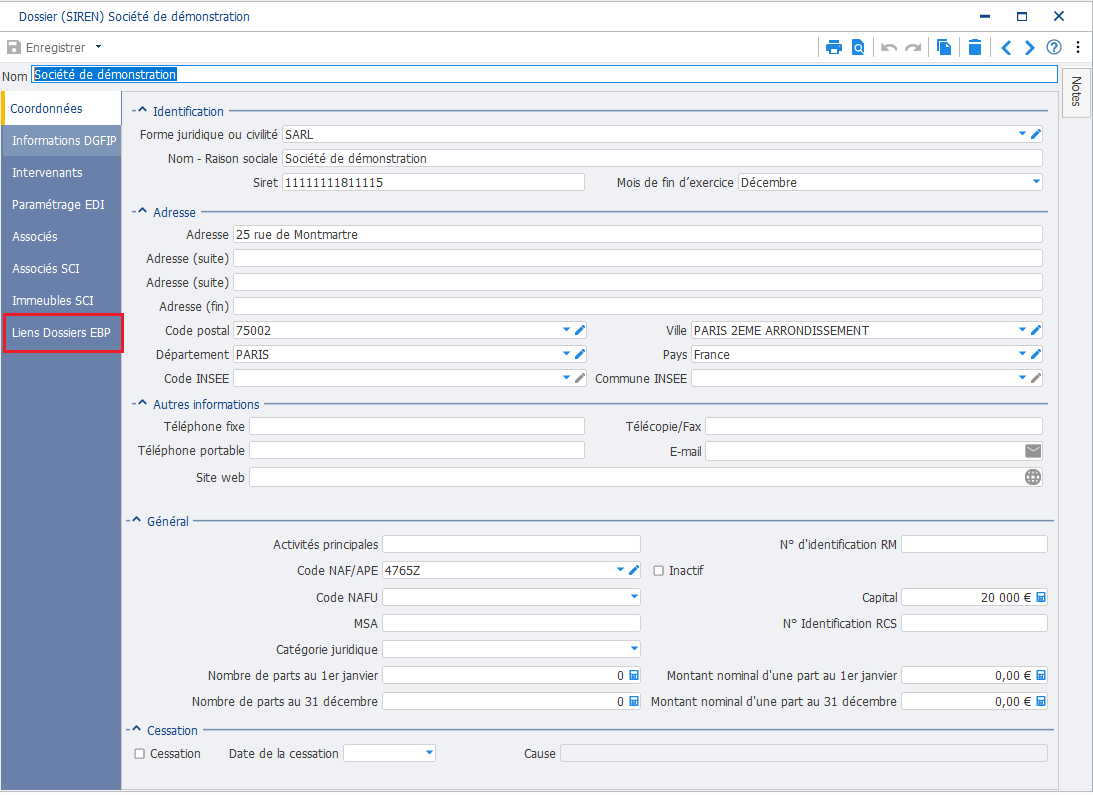Click into the Adresse field with 25 rue de Montmartre

[x=638, y=234]
